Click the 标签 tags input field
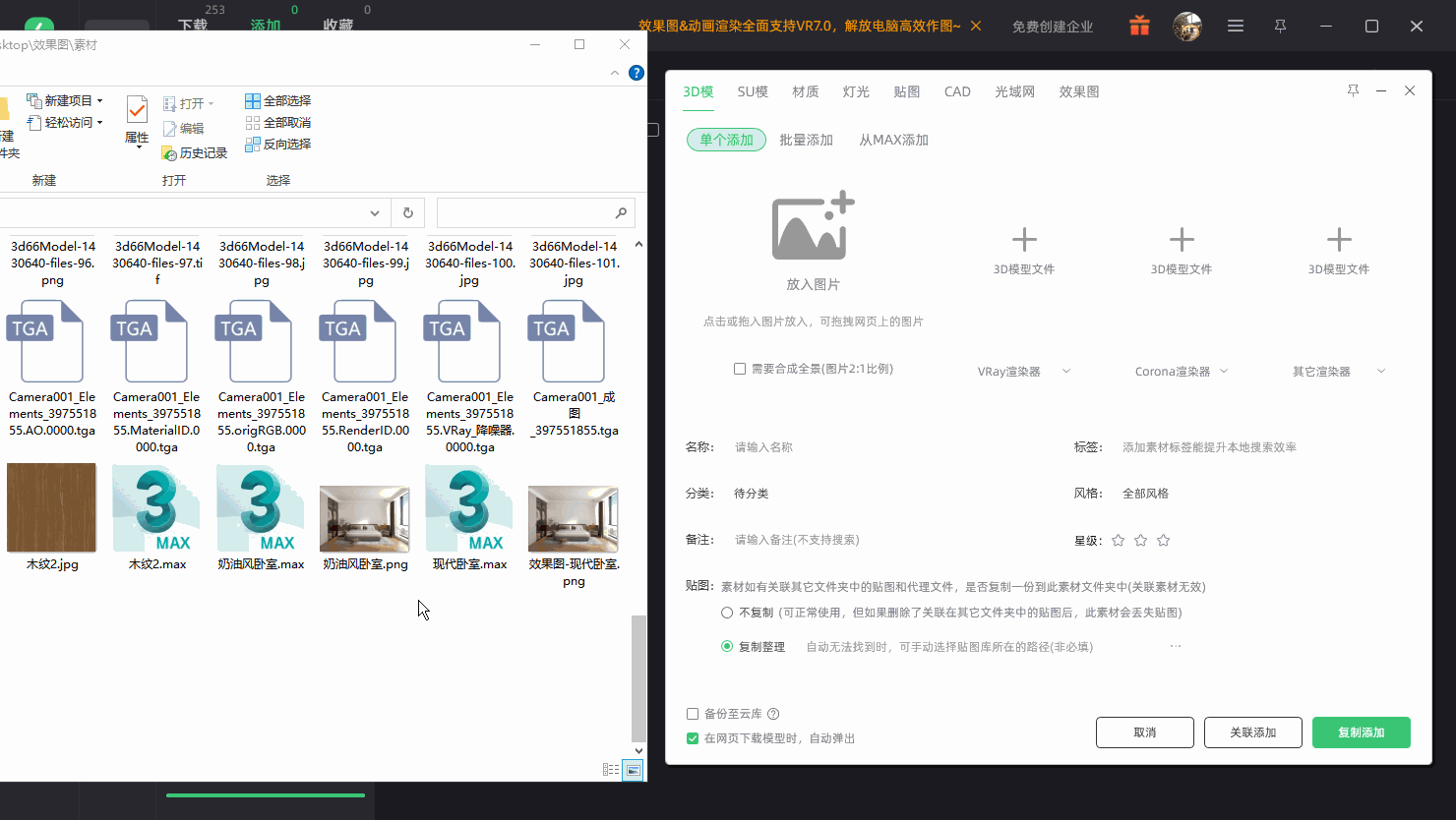This screenshot has height=820, width=1456. [x=1264, y=447]
